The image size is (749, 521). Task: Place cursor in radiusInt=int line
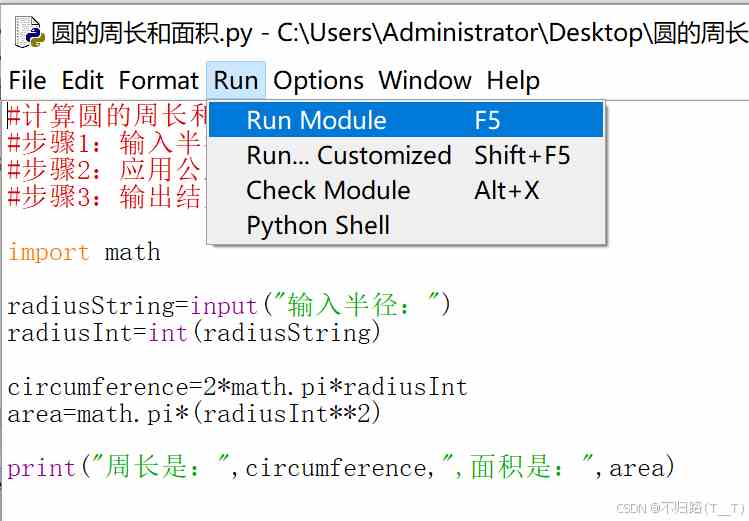pos(194,332)
